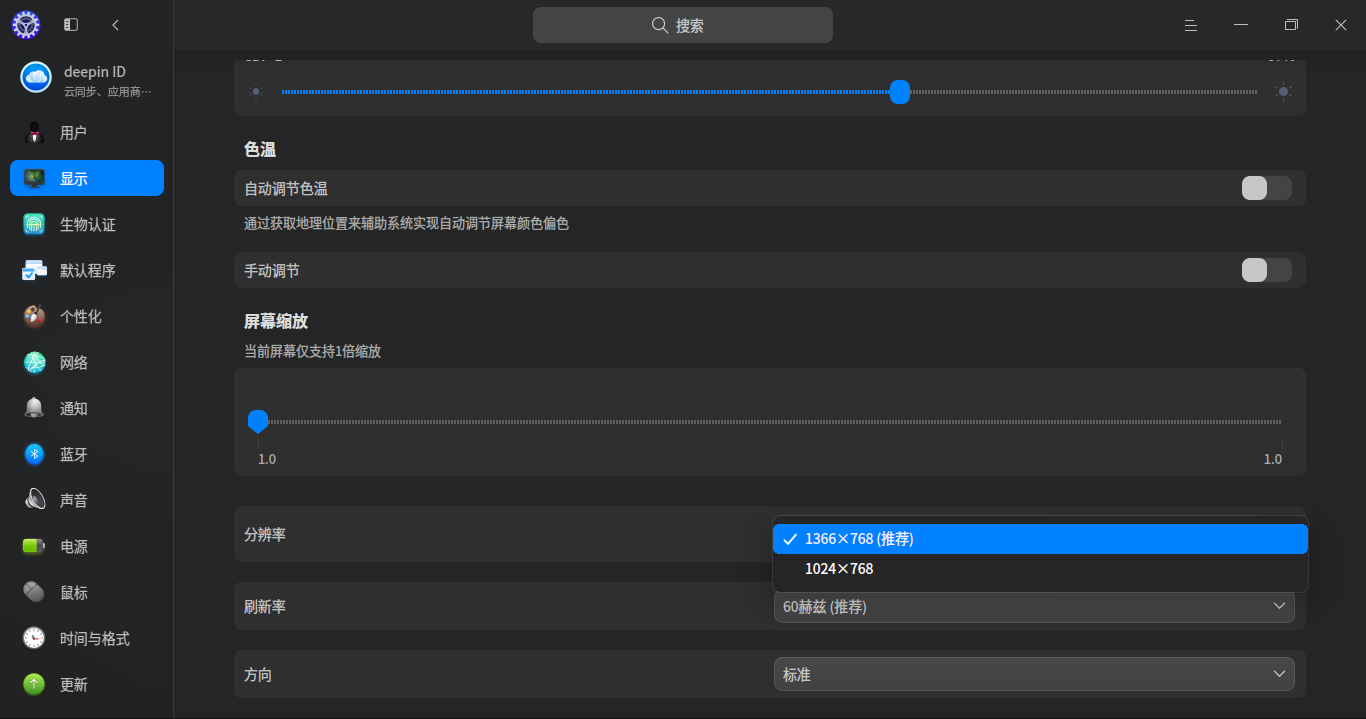The width and height of the screenshot is (1366, 719).
Task: Click the 默认程序 icon in sidebar
Action: 35,271
